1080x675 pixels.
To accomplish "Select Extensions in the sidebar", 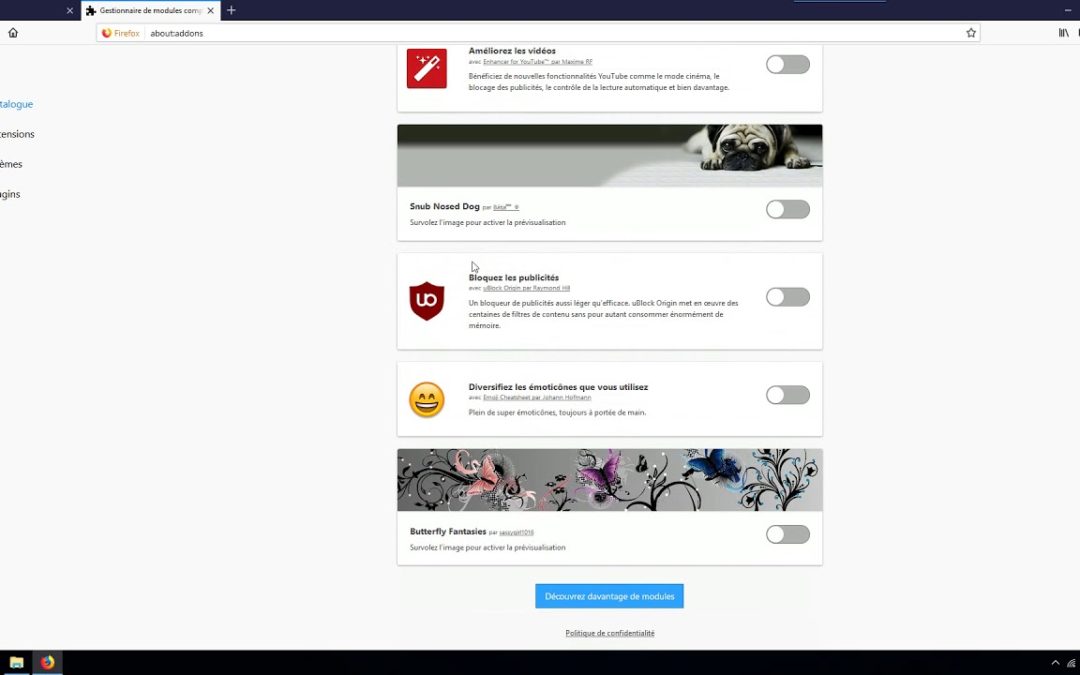I will pyautogui.click(x=17, y=133).
